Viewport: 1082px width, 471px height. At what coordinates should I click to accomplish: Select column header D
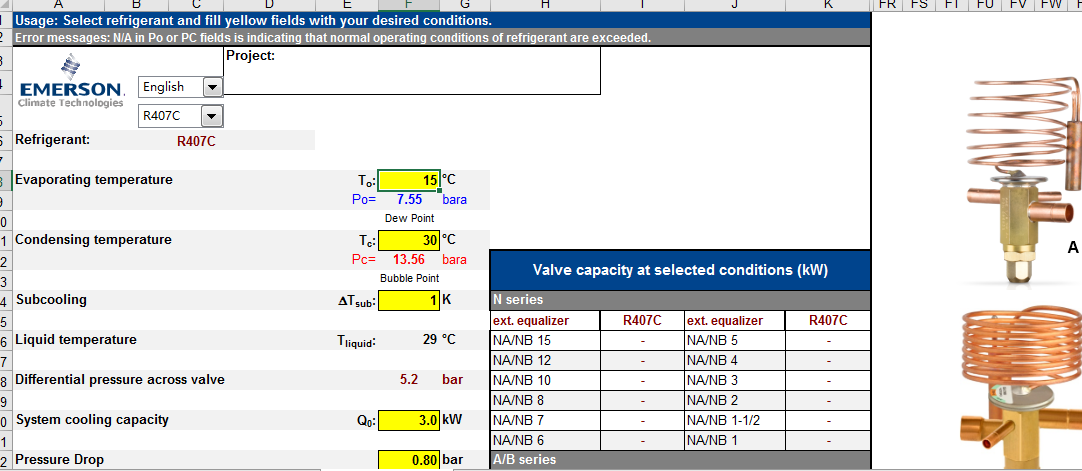click(269, 4)
